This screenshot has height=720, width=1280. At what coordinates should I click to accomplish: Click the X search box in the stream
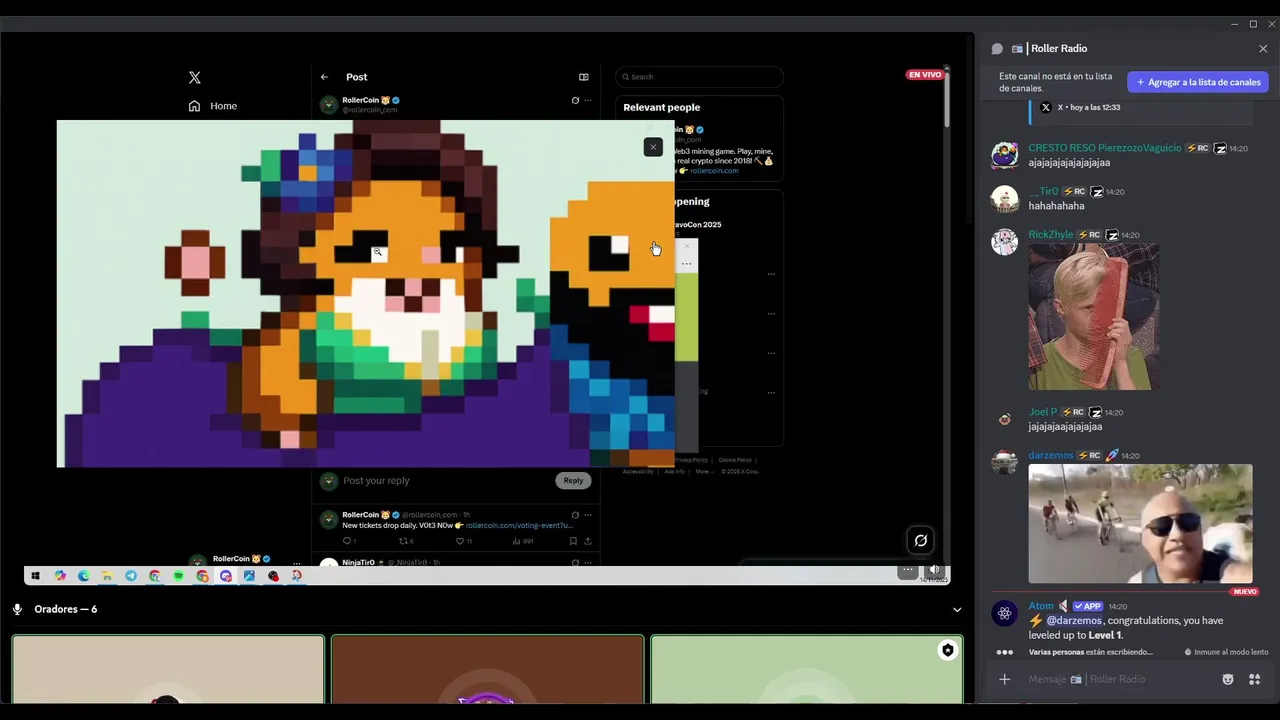(x=699, y=77)
